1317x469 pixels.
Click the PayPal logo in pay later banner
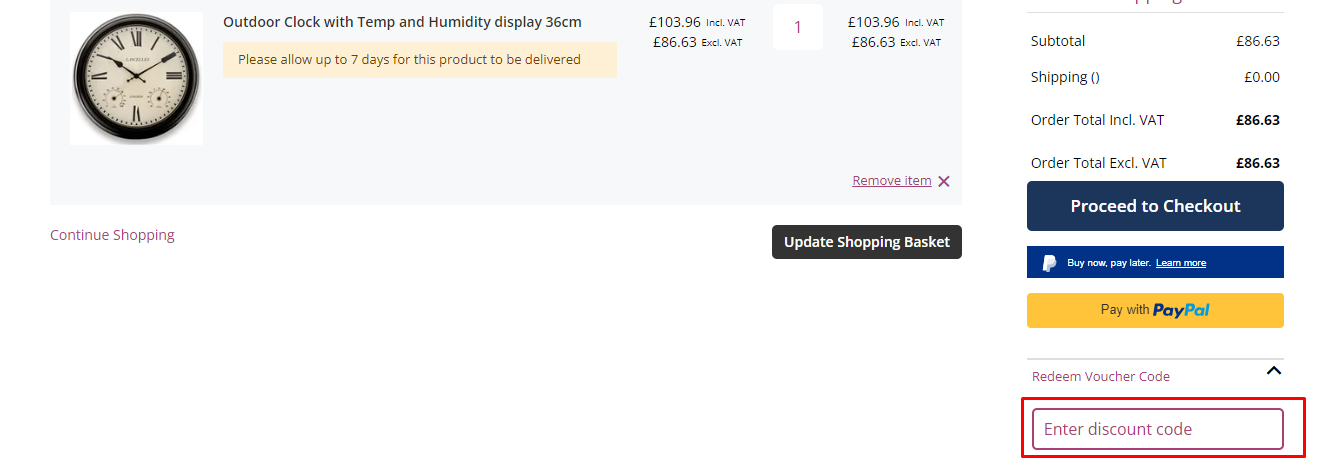1049,263
